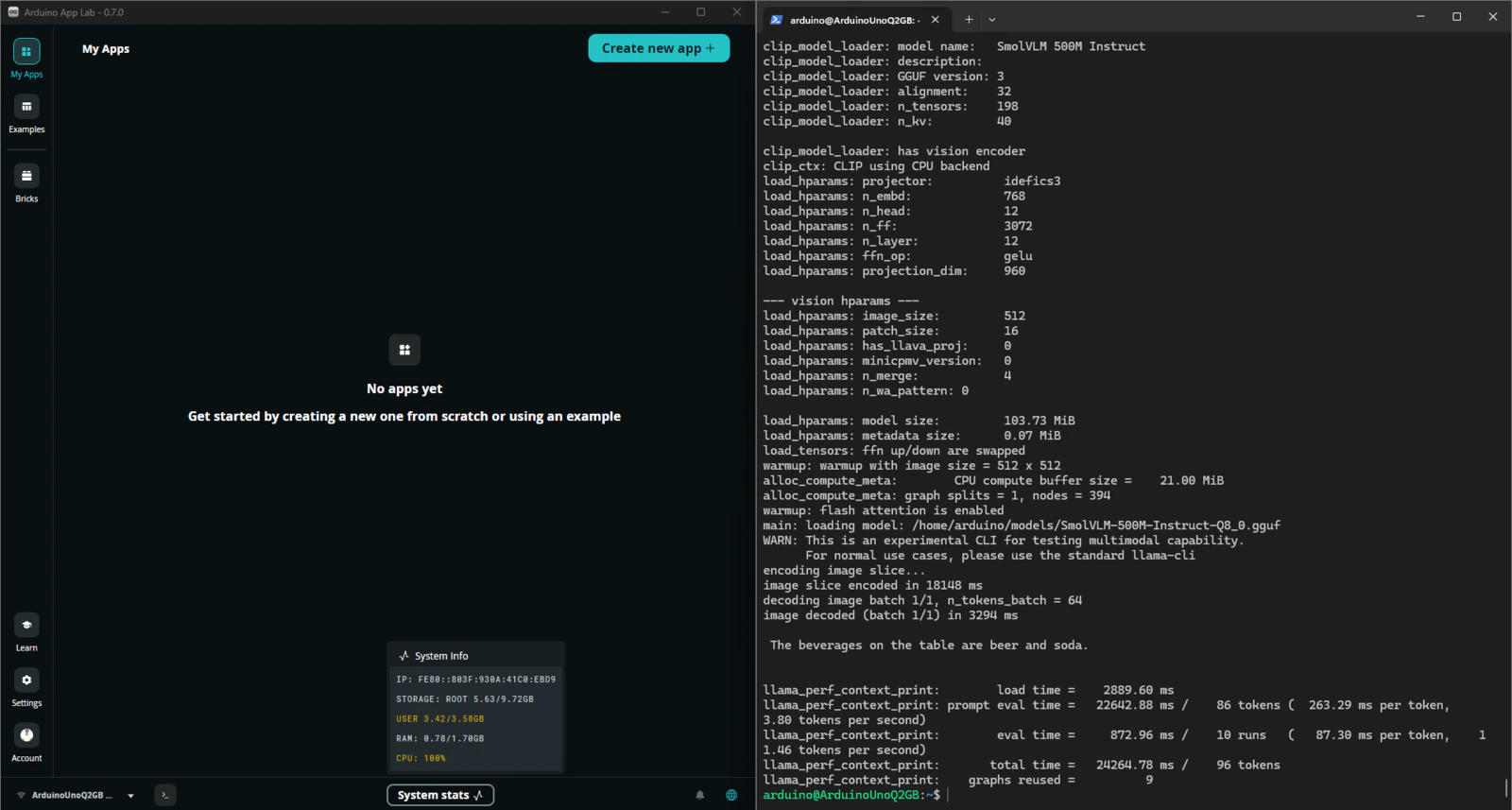Screen dimensions: 1512x810
Task: Click 'The beverages on the table' output line
Action: click(929, 646)
